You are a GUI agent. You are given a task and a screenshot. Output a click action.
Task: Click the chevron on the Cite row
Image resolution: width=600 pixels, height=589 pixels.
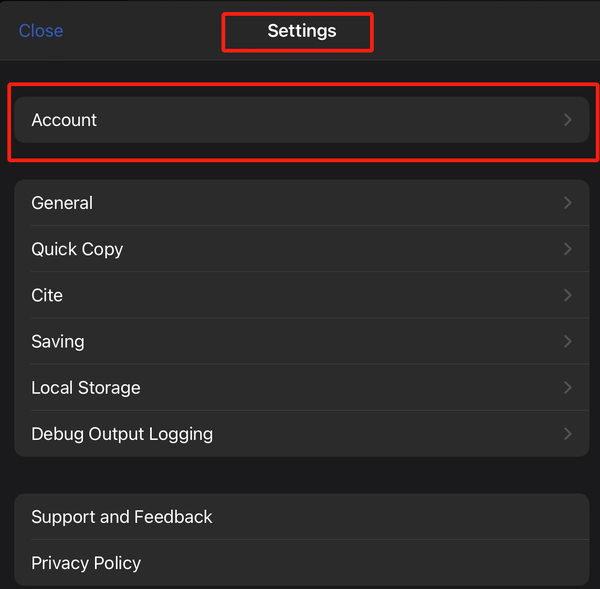coord(568,295)
